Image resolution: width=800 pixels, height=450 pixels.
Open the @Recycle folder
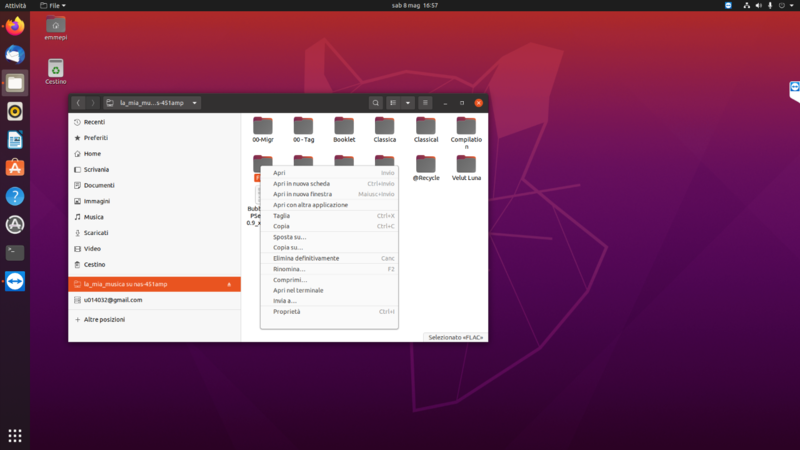pyautogui.click(x=426, y=168)
